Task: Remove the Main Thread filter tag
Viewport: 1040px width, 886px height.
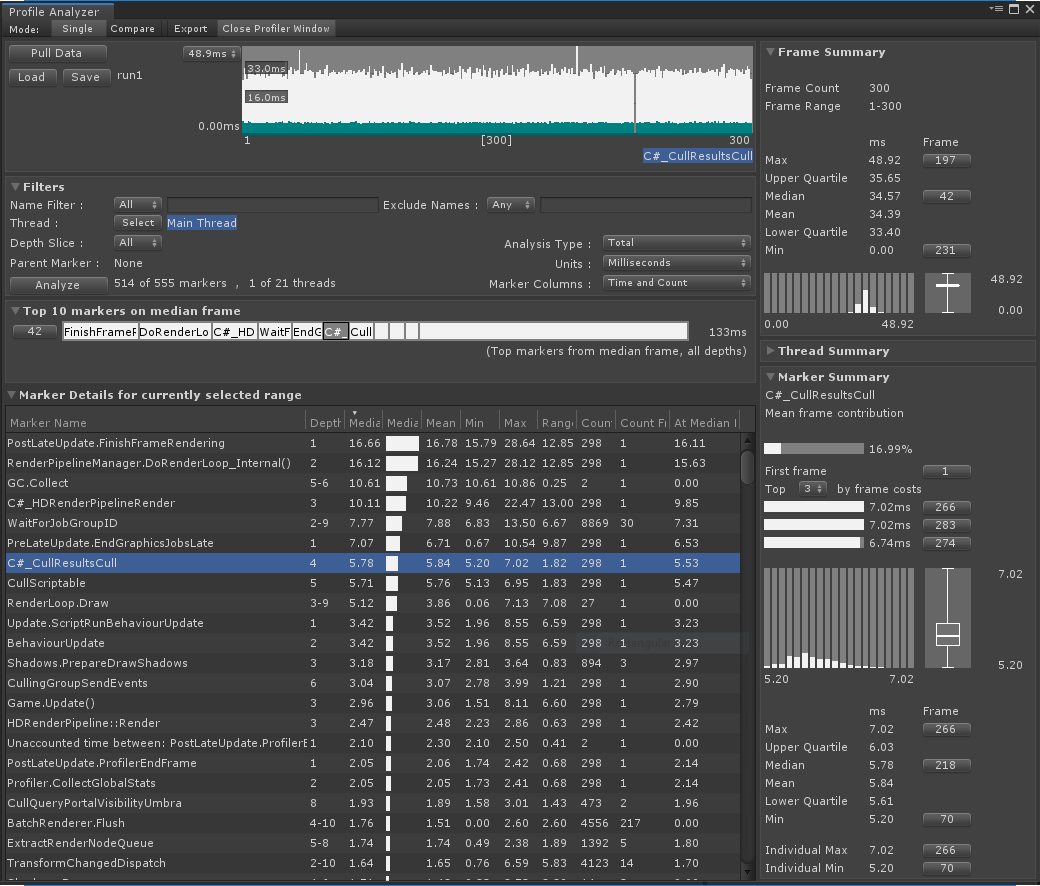Action: (x=201, y=223)
